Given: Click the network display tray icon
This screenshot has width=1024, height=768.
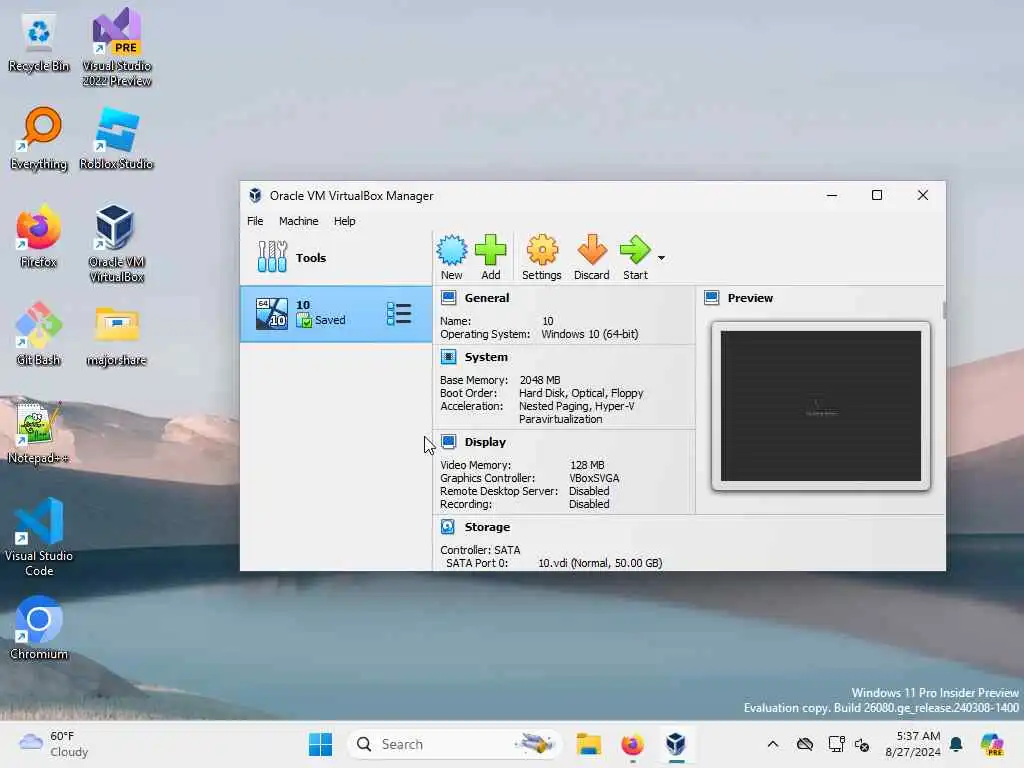Looking at the screenshot, I should point(836,744).
